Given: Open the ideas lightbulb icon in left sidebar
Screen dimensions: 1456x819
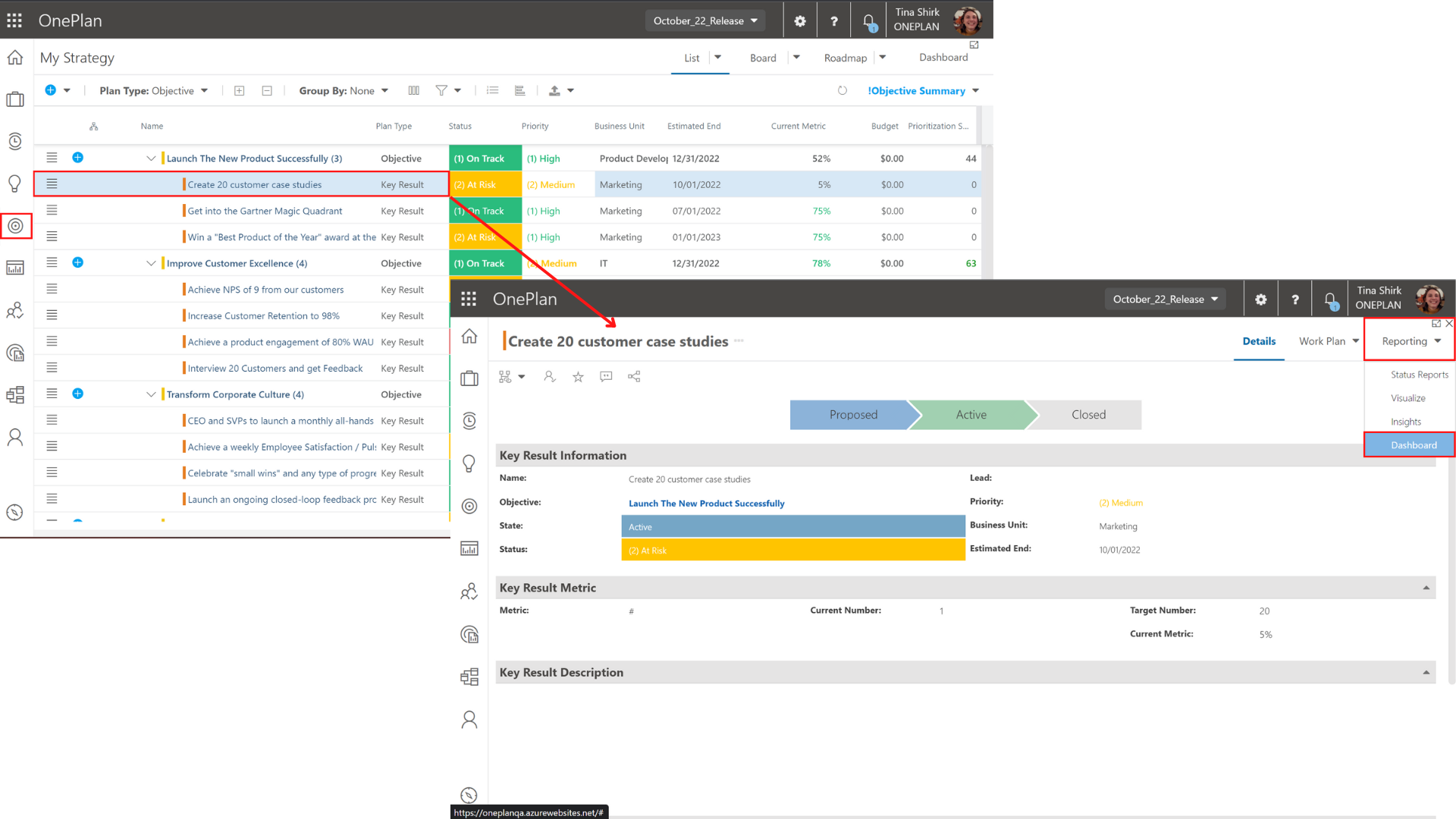Looking at the screenshot, I should pyautogui.click(x=15, y=184).
